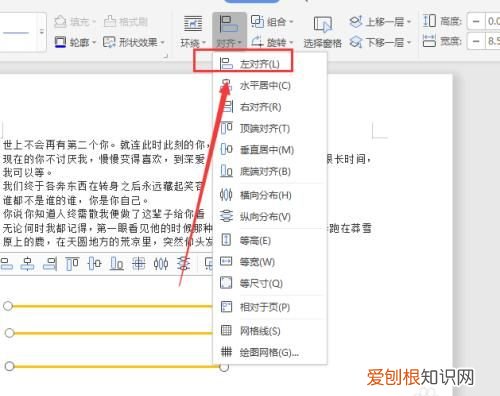500x396 pixels.
Task: Decrease the 高度 height value
Action: pos(476,22)
